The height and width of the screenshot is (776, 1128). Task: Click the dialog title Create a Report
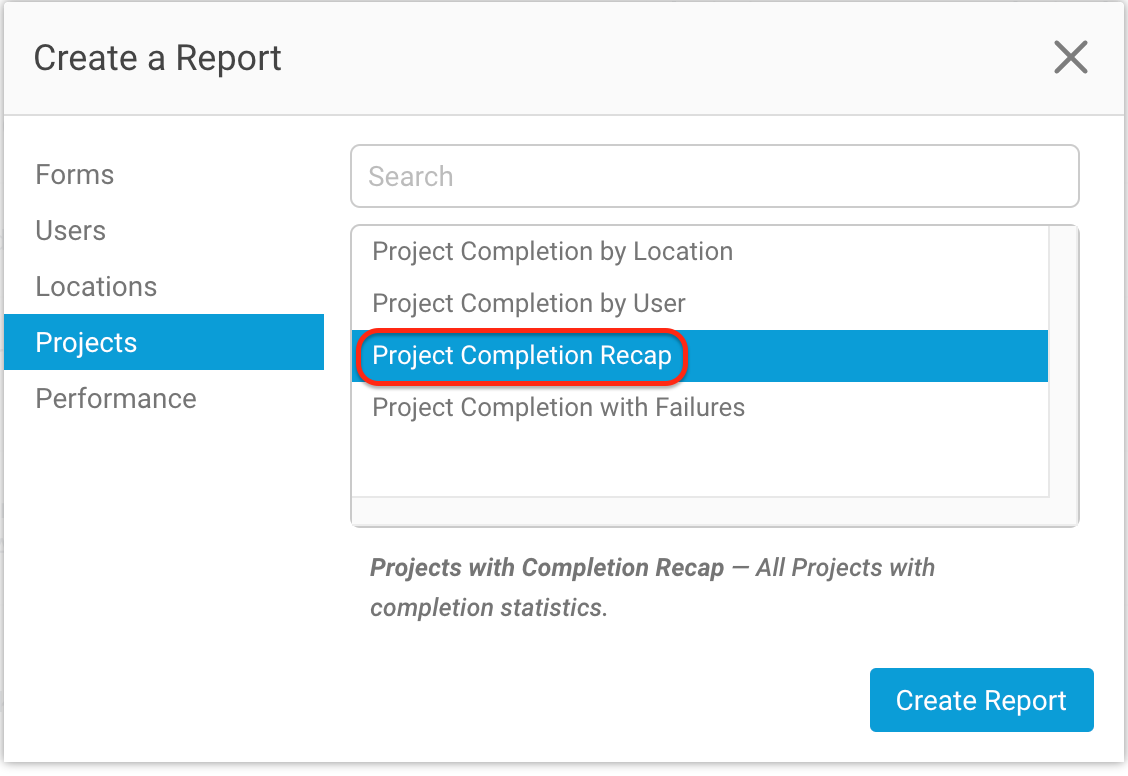(157, 58)
